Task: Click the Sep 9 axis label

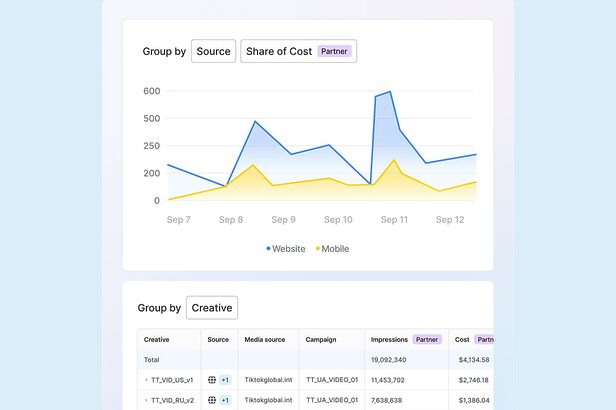Action: (283, 220)
